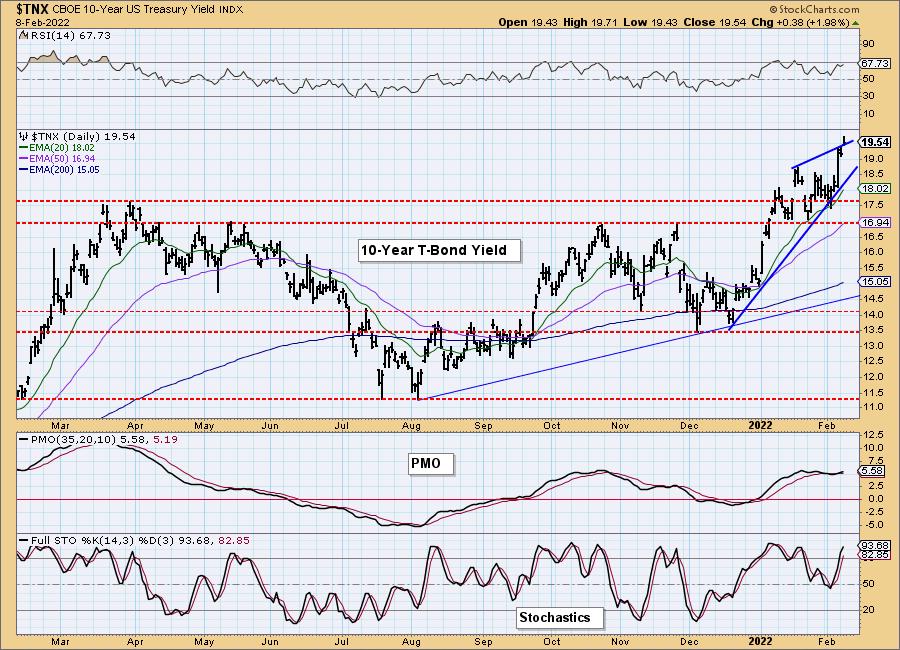
Task: Click the PMO(35,20,10) 5.58, 5.19 label
Action: click(103, 439)
